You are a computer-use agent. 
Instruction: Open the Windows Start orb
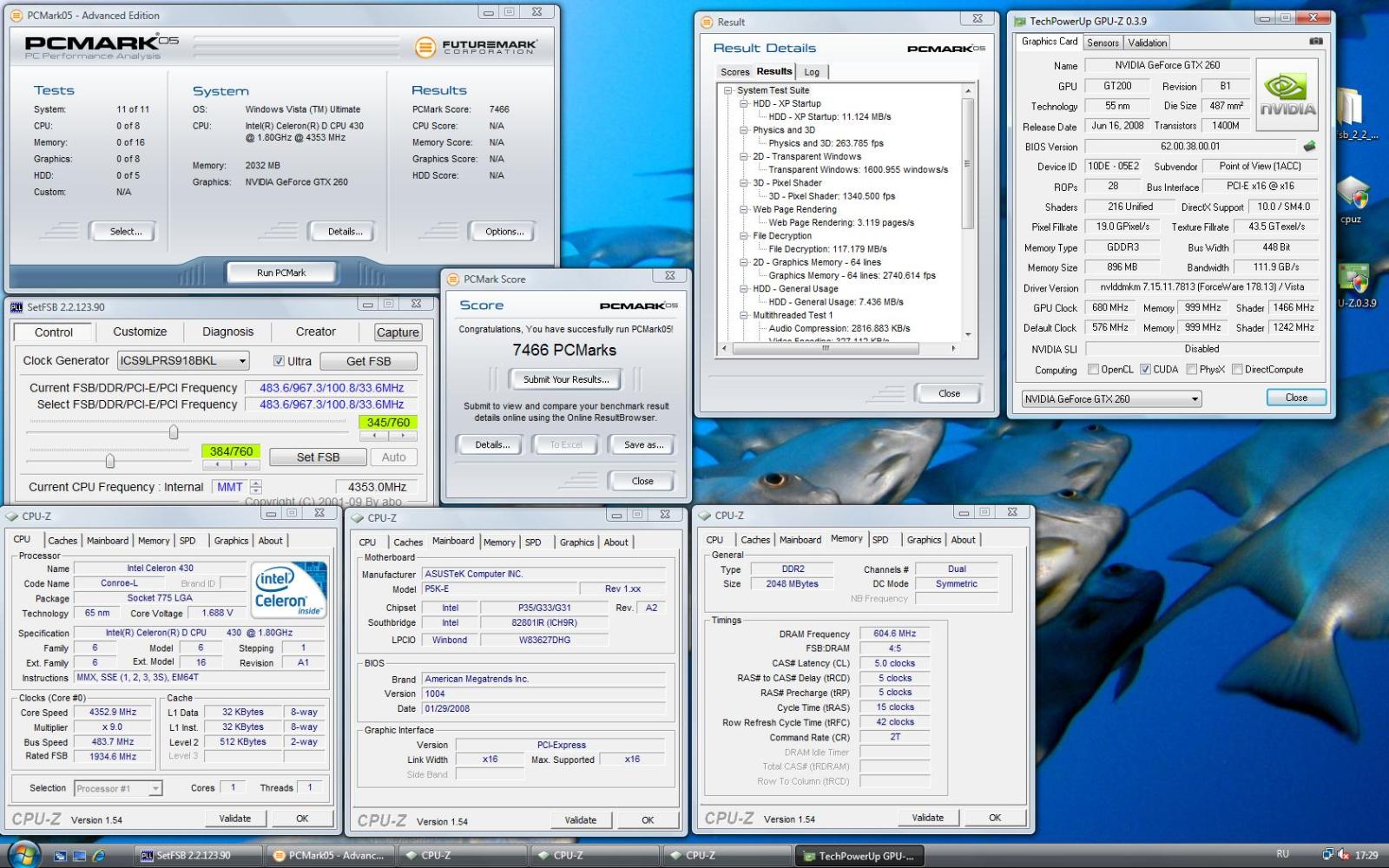23,854
